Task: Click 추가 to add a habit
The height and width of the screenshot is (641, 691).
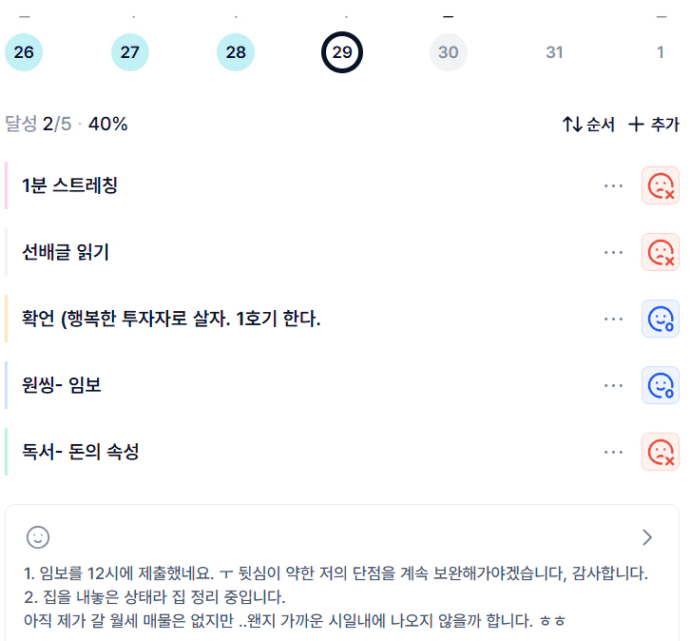Action: pos(653,125)
